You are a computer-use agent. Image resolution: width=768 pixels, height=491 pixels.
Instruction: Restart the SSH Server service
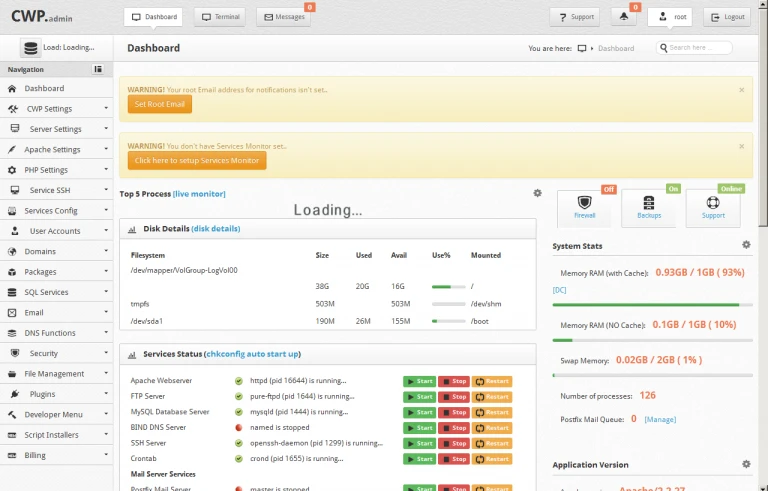pyautogui.click(x=492, y=443)
